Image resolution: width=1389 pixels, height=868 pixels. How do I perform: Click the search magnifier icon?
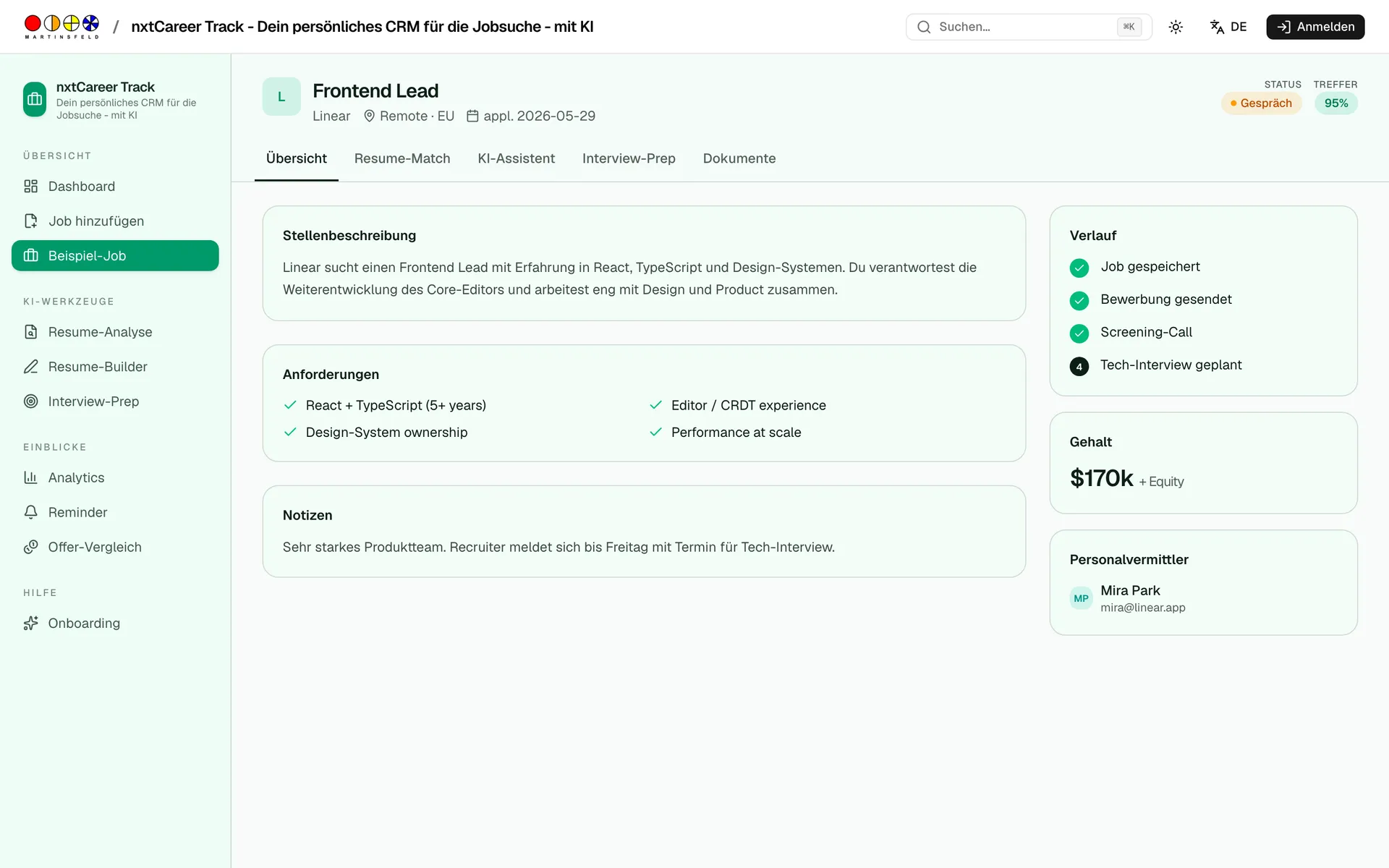point(924,27)
